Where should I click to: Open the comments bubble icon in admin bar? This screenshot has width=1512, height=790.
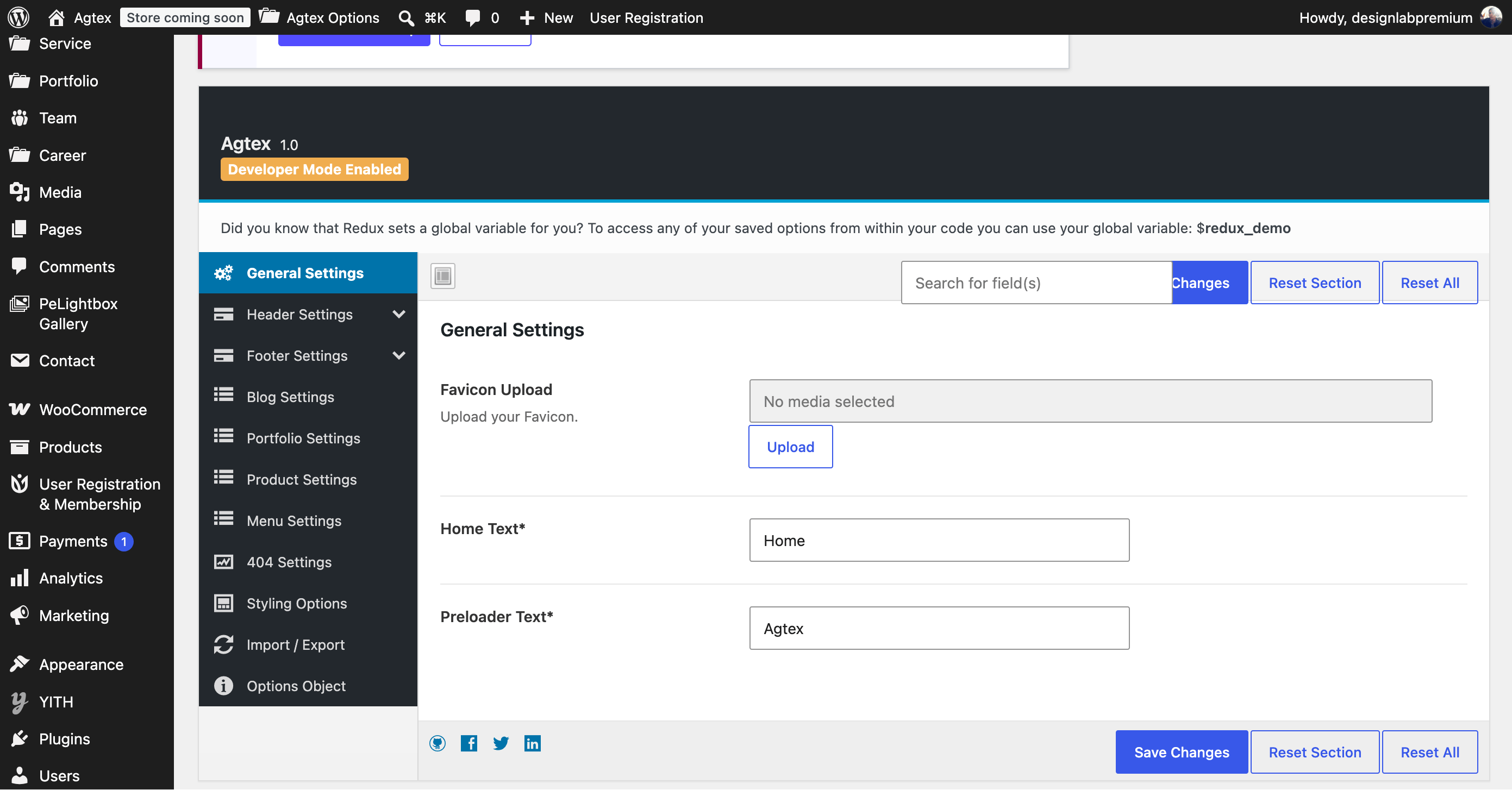coord(472,17)
